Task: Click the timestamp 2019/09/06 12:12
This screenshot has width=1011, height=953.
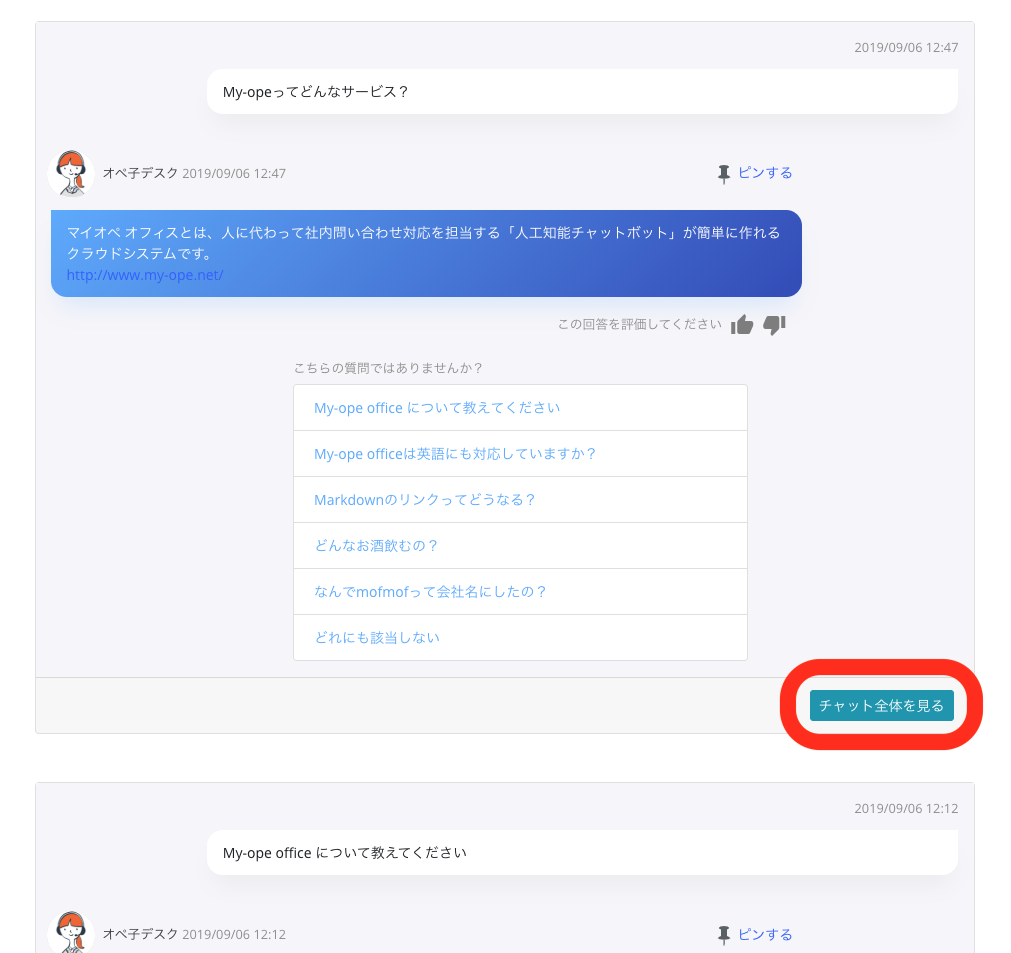Action: tap(905, 808)
